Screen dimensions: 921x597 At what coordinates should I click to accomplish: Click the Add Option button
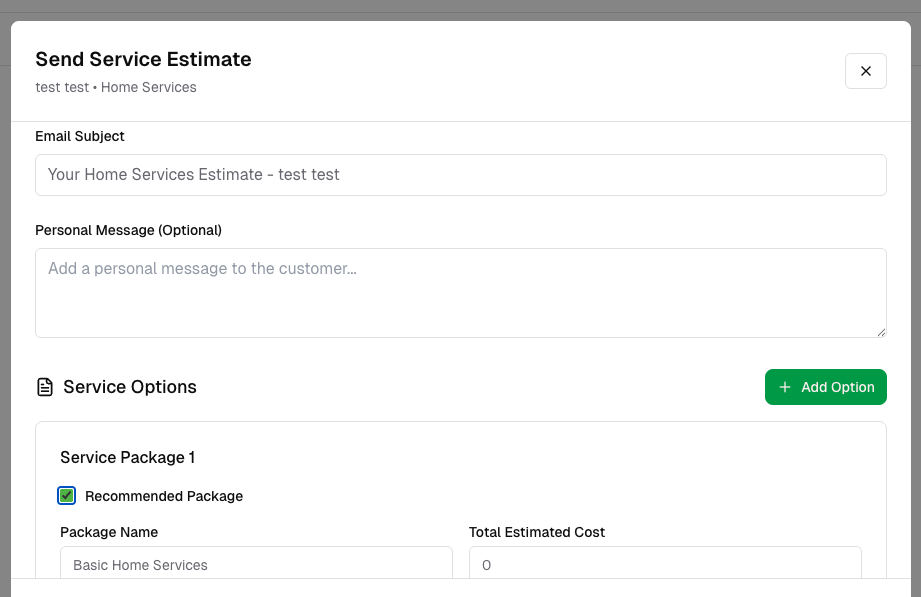[x=825, y=387]
